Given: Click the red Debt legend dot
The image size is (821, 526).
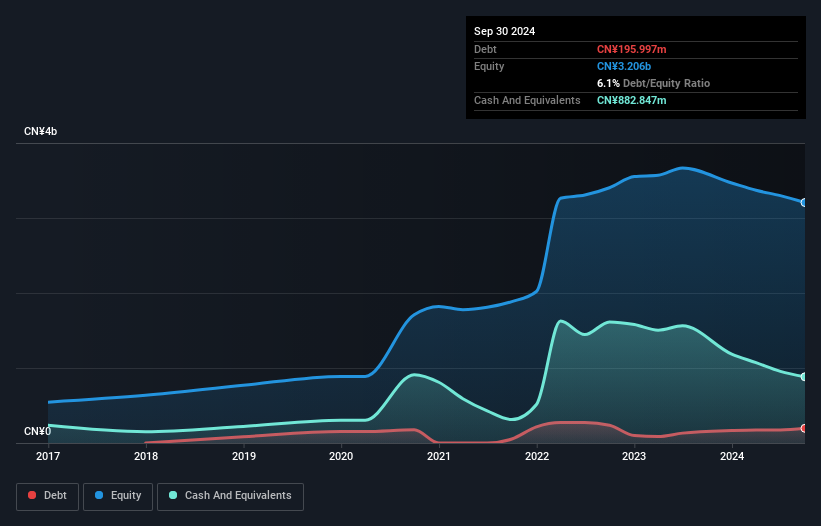Looking at the screenshot, I should (x=32, y=495).
